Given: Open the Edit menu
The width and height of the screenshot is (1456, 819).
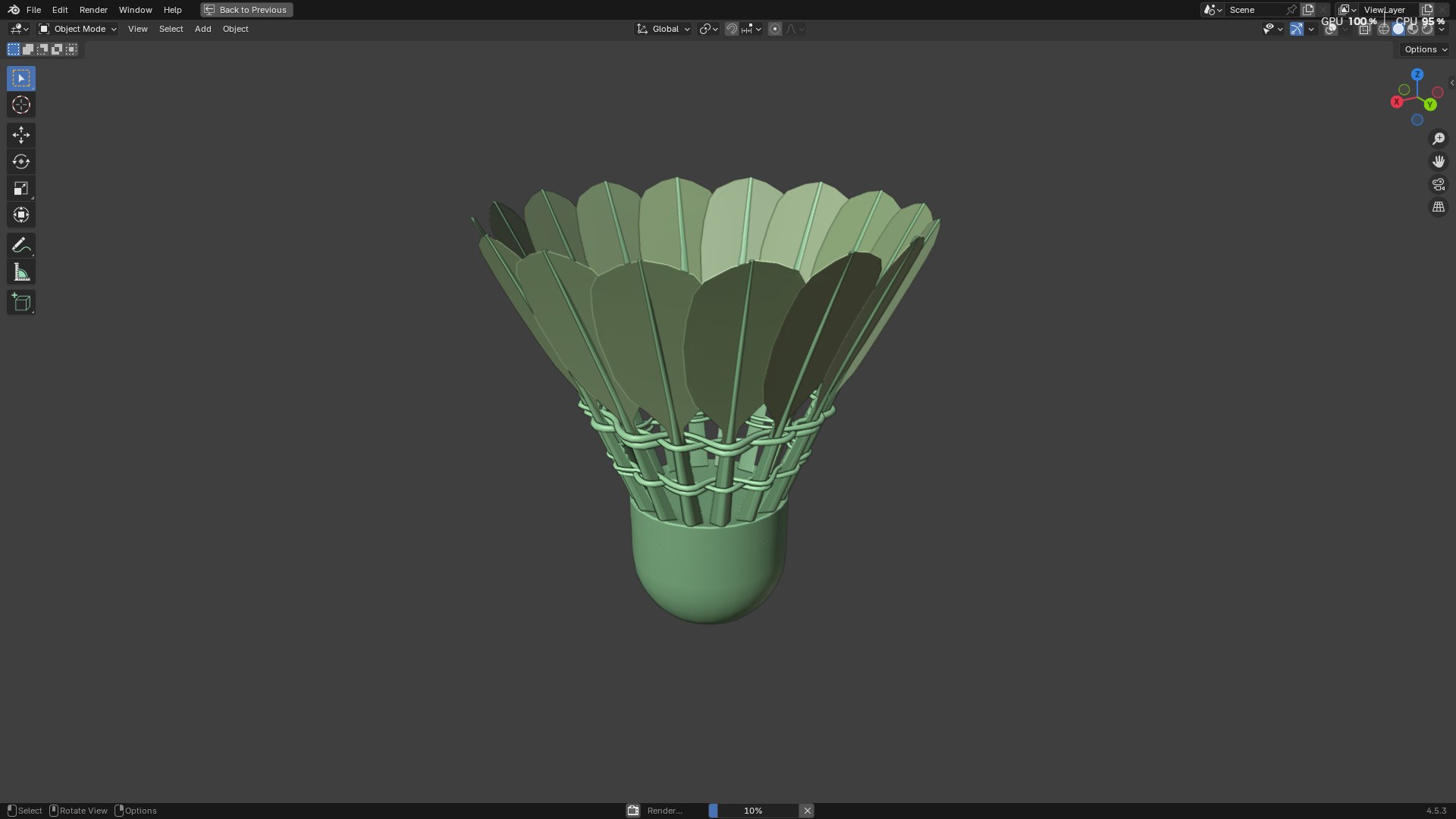Looking at the screenshot, I should pyautogui.click(x=60, y=10).
